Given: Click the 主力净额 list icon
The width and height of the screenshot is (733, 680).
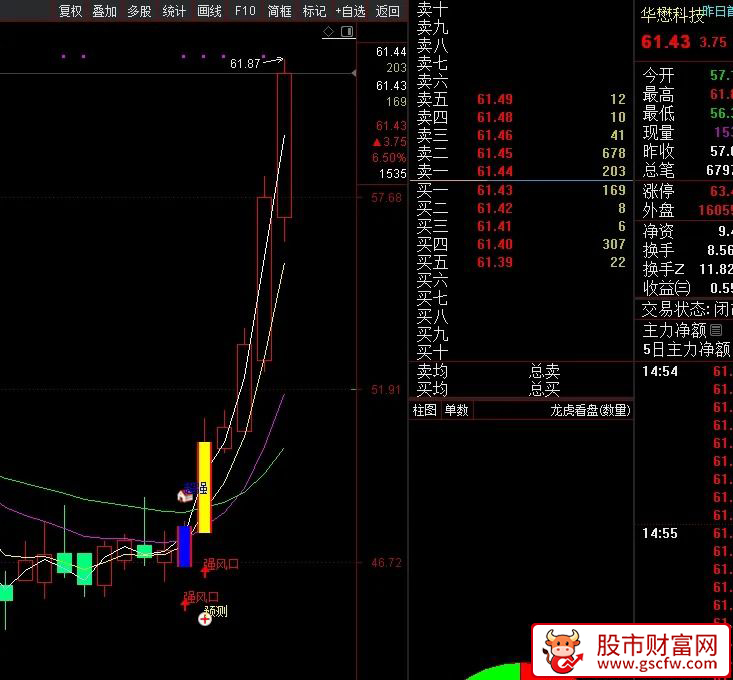Looking at the screenshot, I should (716, 330).
